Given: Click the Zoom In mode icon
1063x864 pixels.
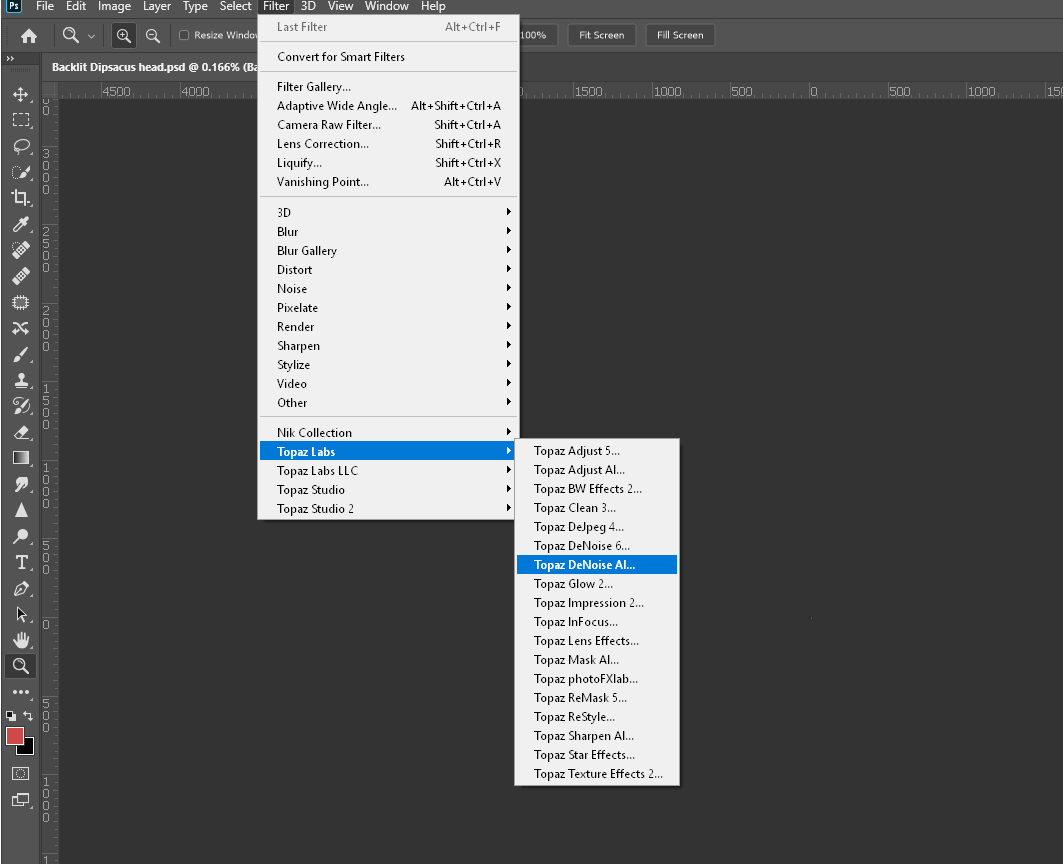Looking at the screenshot, I should [x=124, y=35].
